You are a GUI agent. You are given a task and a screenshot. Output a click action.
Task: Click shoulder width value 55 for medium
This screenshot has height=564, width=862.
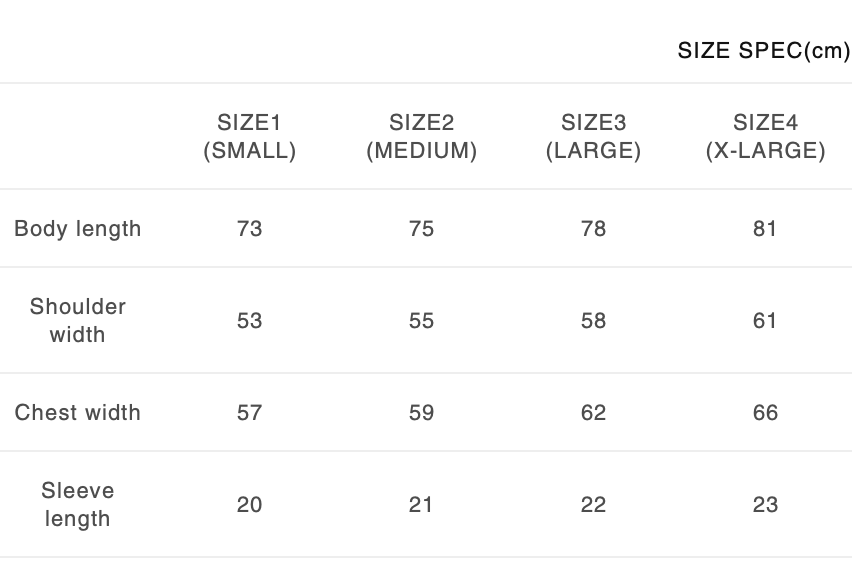[421, 321]
